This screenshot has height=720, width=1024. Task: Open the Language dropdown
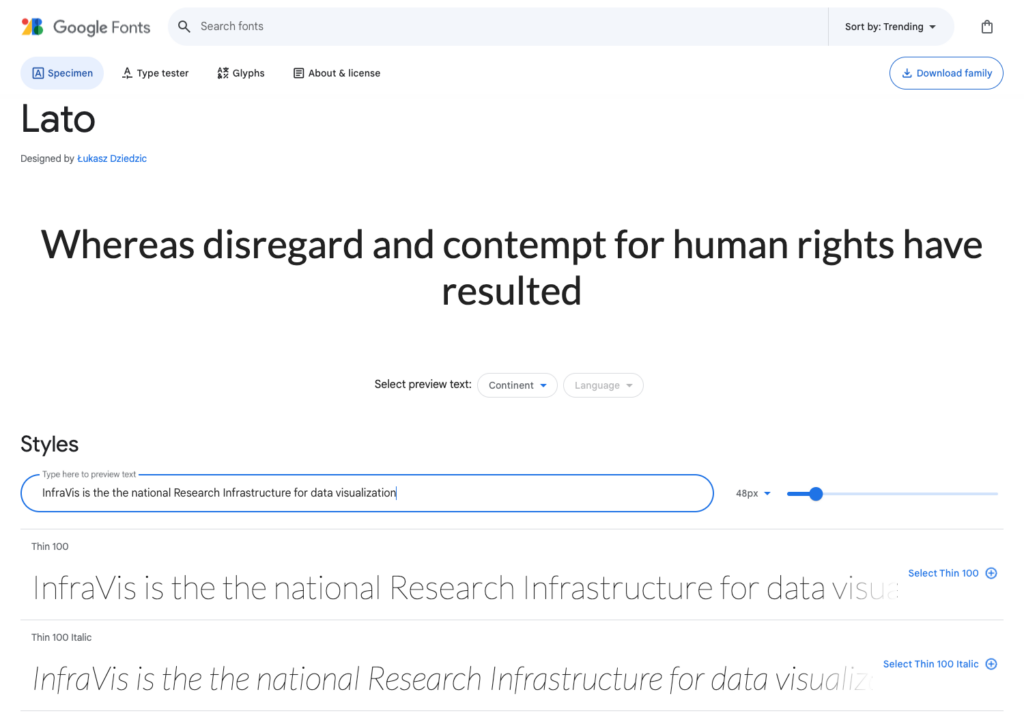603,385
